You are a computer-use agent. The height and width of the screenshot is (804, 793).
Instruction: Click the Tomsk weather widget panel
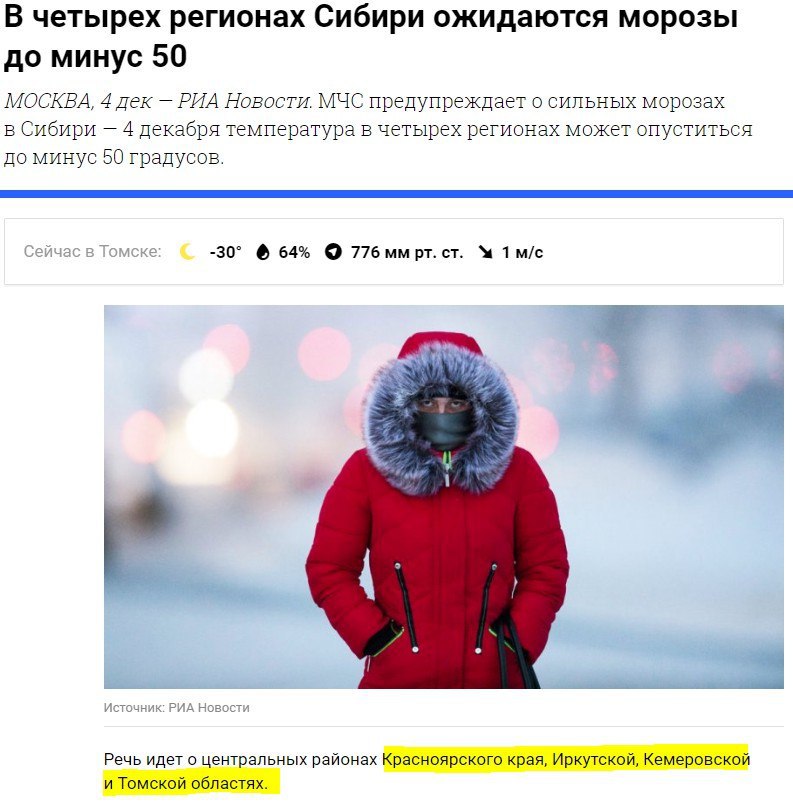pyautogui.click(x=394, y=251)
